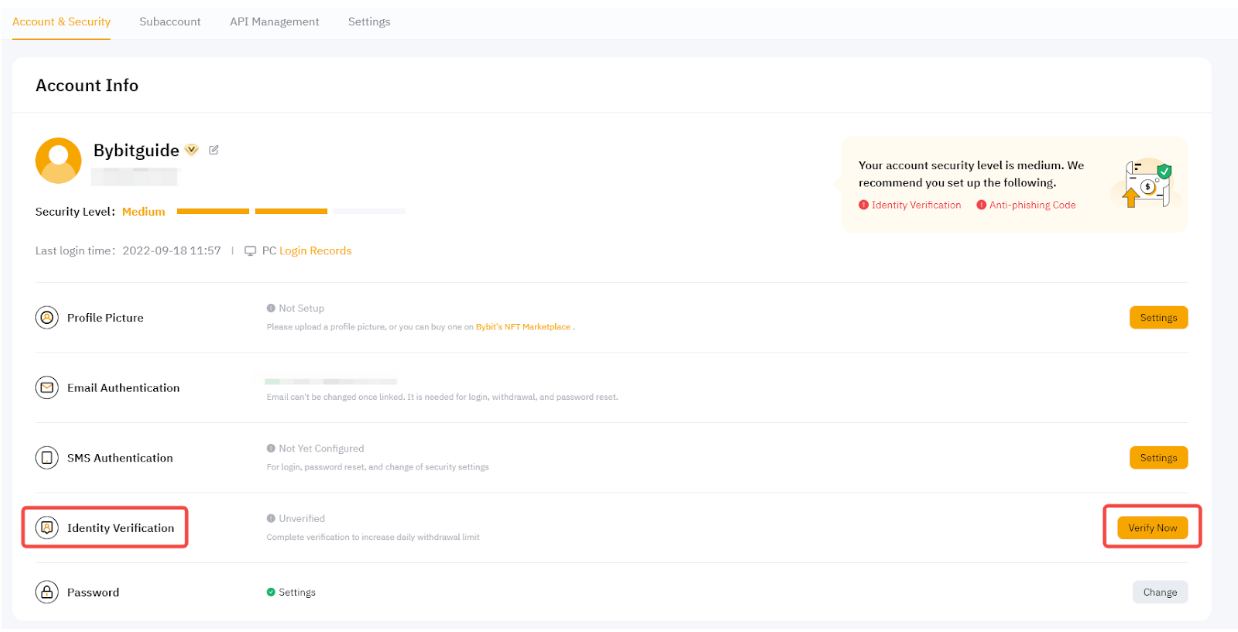Screen dimensions: 1238x632
Task: Click the Bybitguide profile avatar
Action: [58, 160]
